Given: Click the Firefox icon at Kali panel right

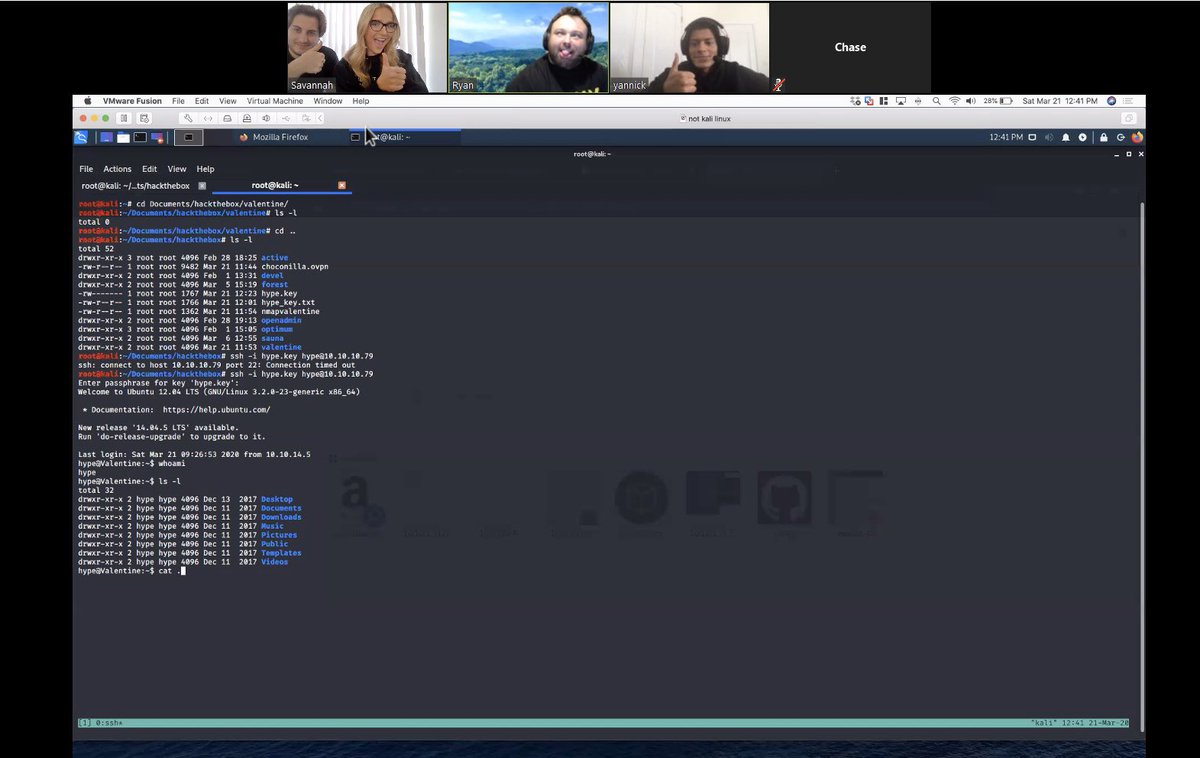Looking at the screenshot, I should [x=1137, y=137].
